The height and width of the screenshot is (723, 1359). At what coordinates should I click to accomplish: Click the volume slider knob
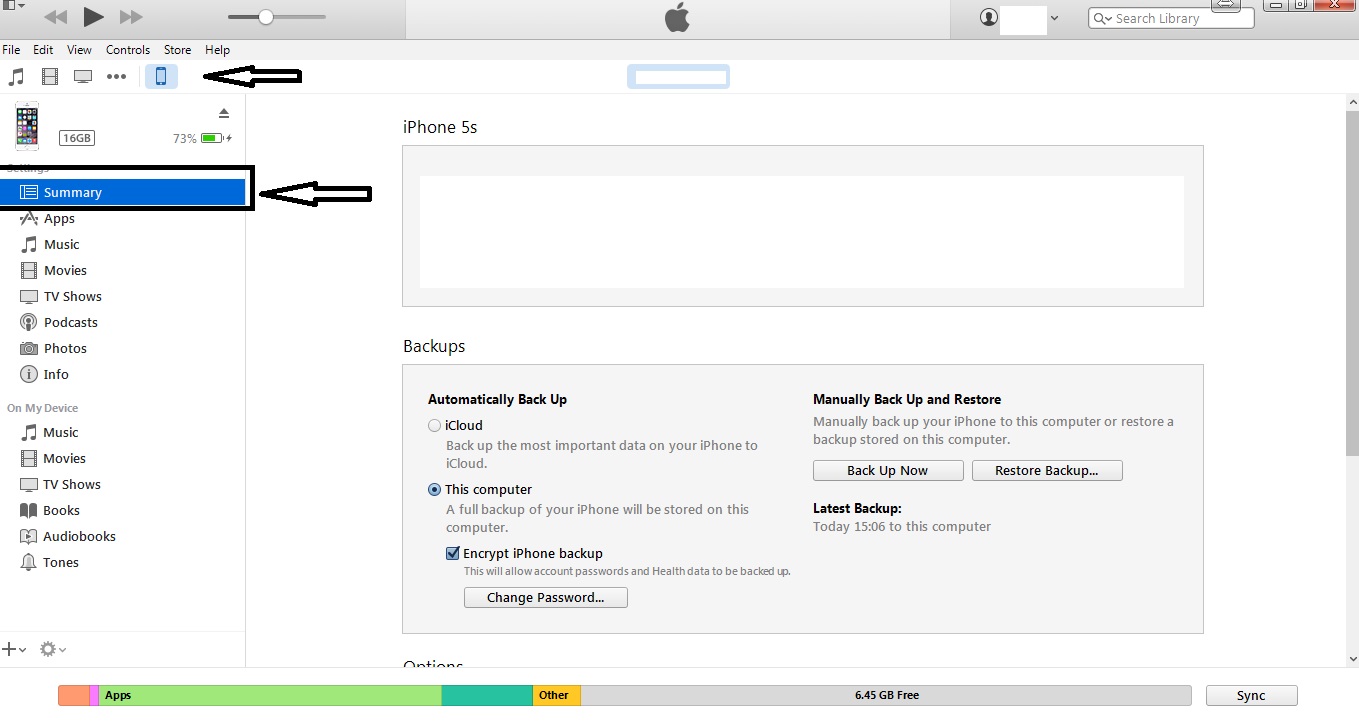tap(266, 17)
